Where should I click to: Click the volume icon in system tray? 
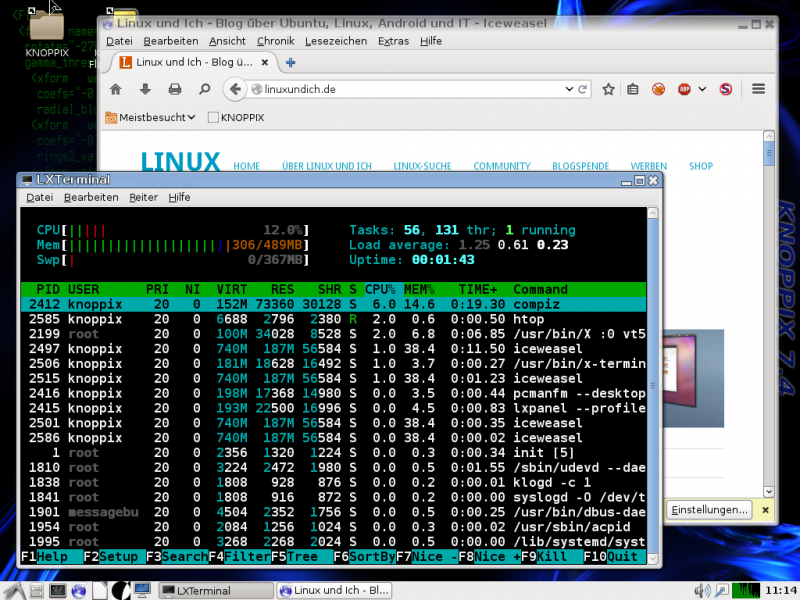[x=701, y=590]
